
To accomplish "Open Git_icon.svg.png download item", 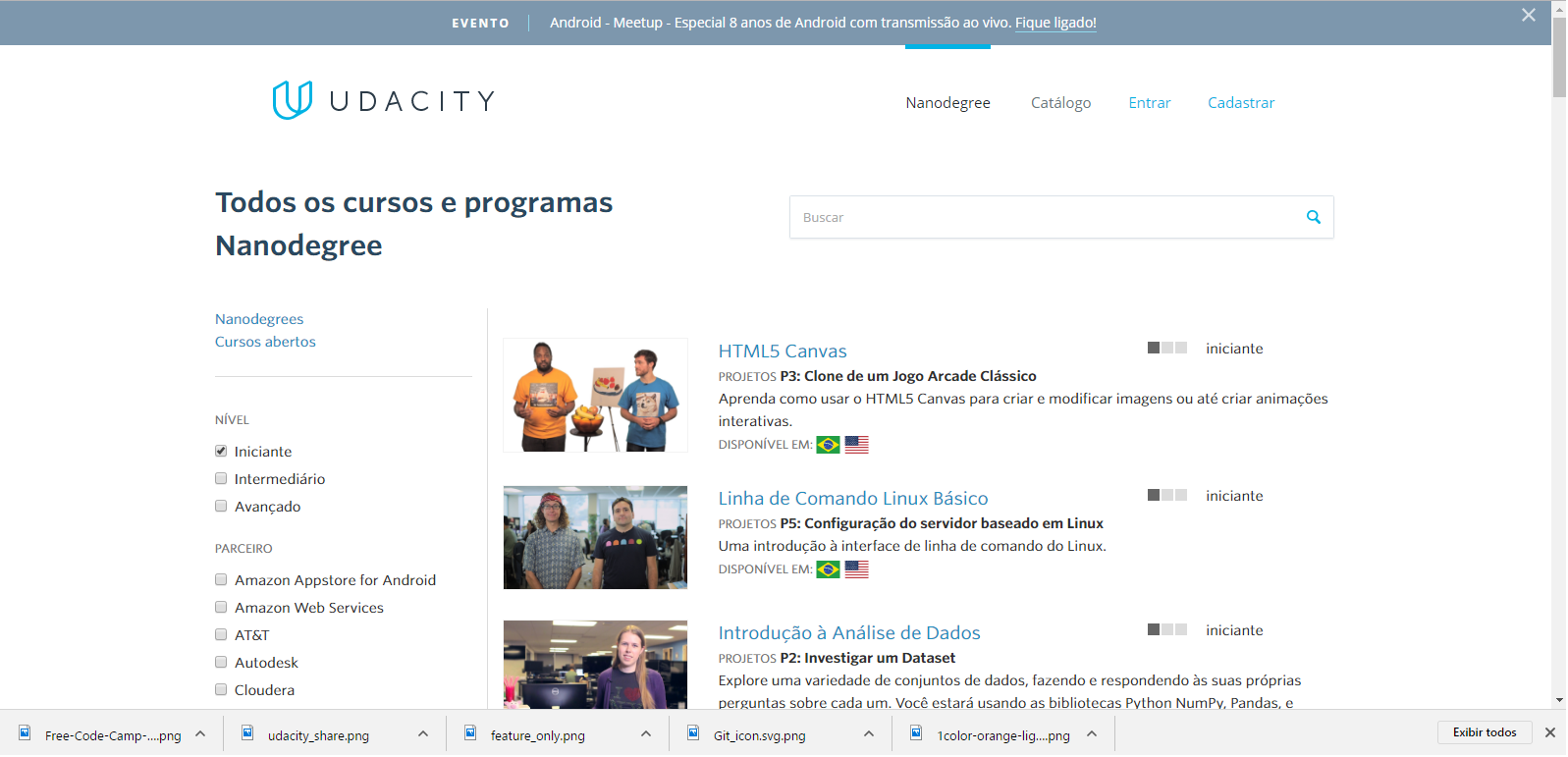I will (x=759, y=735).
